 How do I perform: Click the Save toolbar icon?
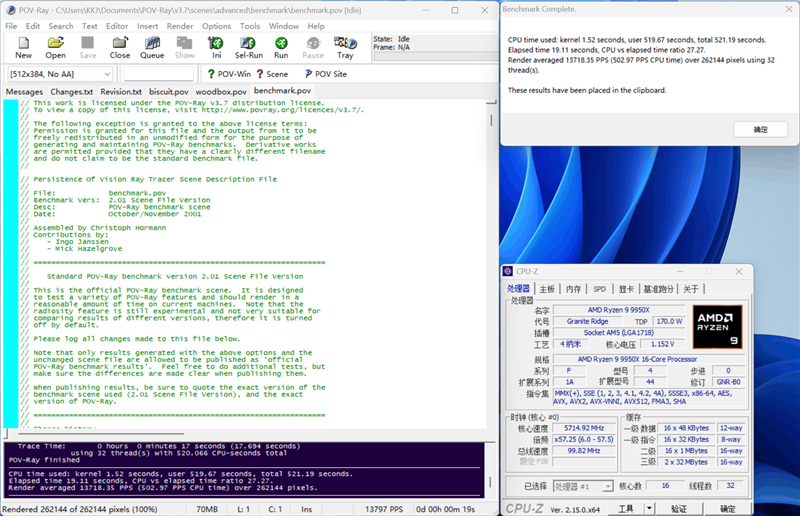click(88, 47)
